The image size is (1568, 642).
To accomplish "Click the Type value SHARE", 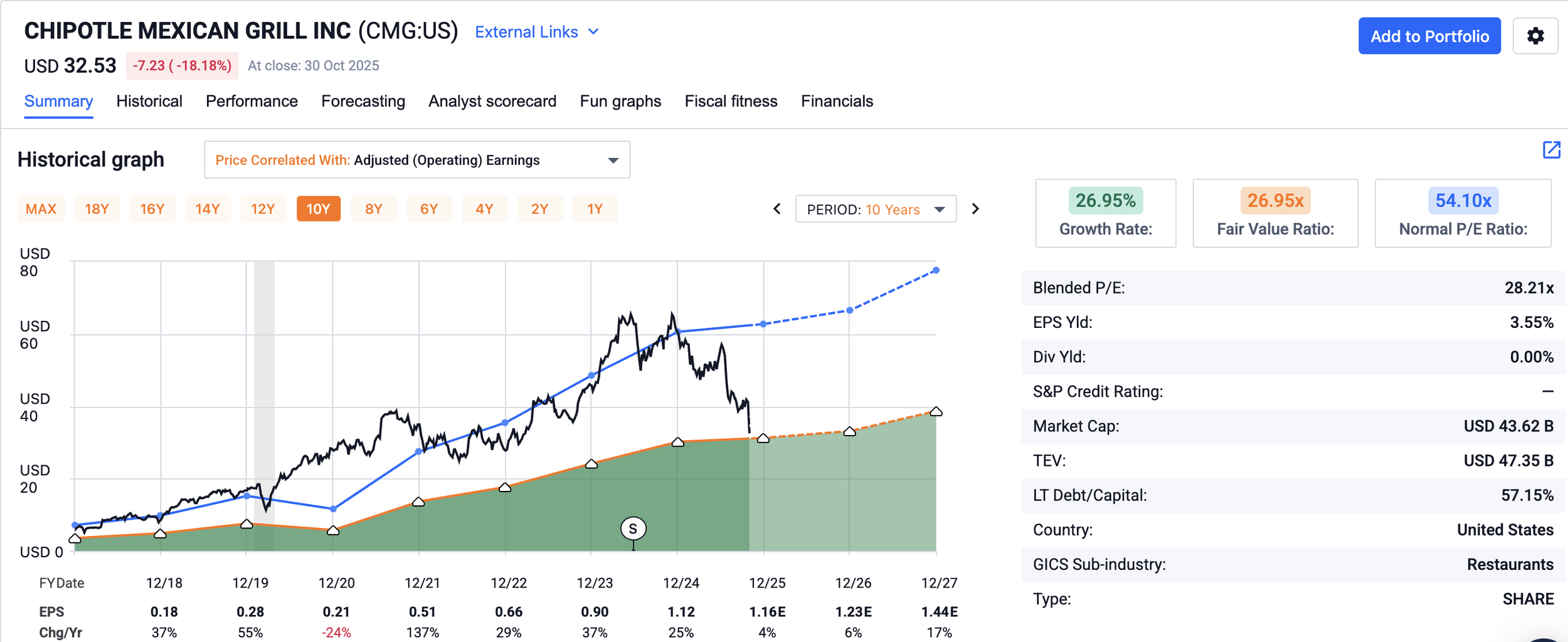I will click(1528, 599).
